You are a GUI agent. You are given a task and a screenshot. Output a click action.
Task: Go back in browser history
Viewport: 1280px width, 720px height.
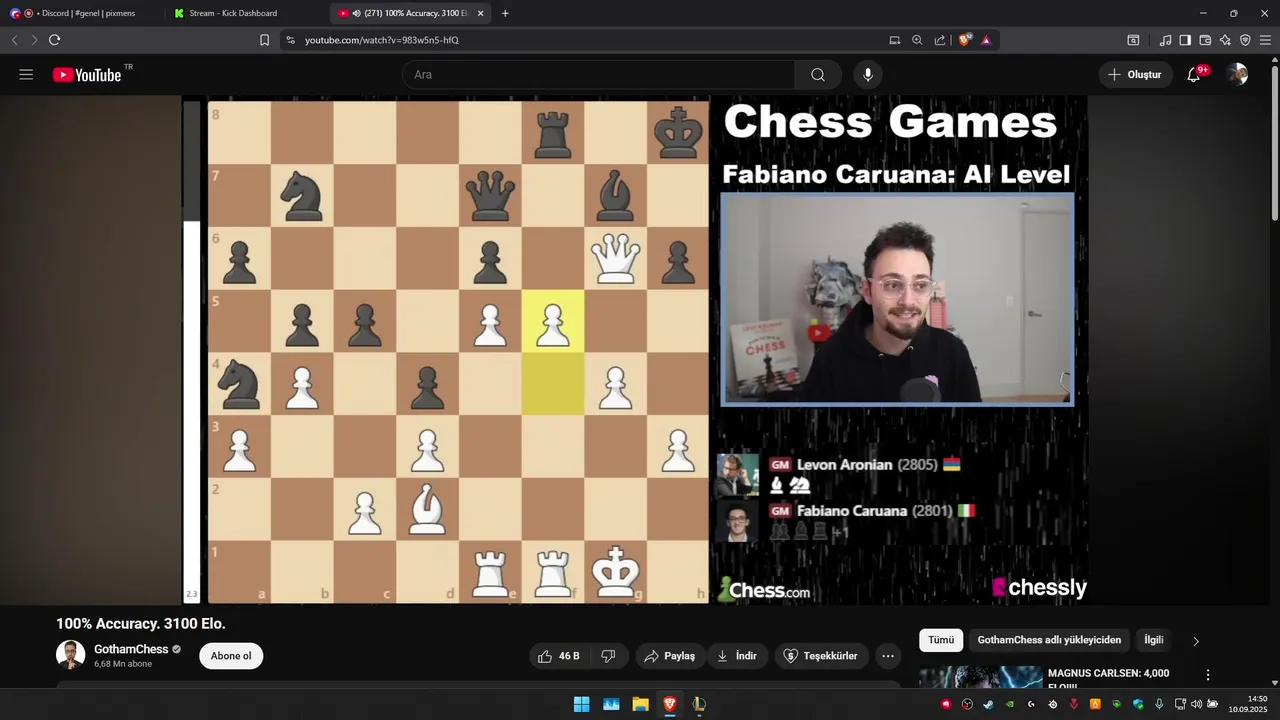14,40
